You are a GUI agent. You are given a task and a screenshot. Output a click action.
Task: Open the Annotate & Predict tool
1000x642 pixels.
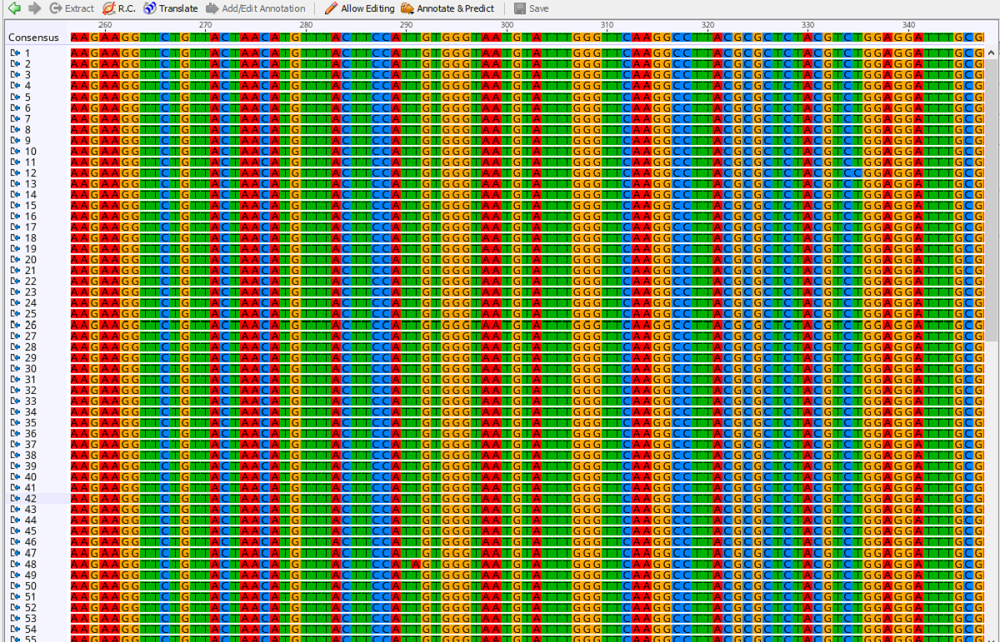click(448, 8)
